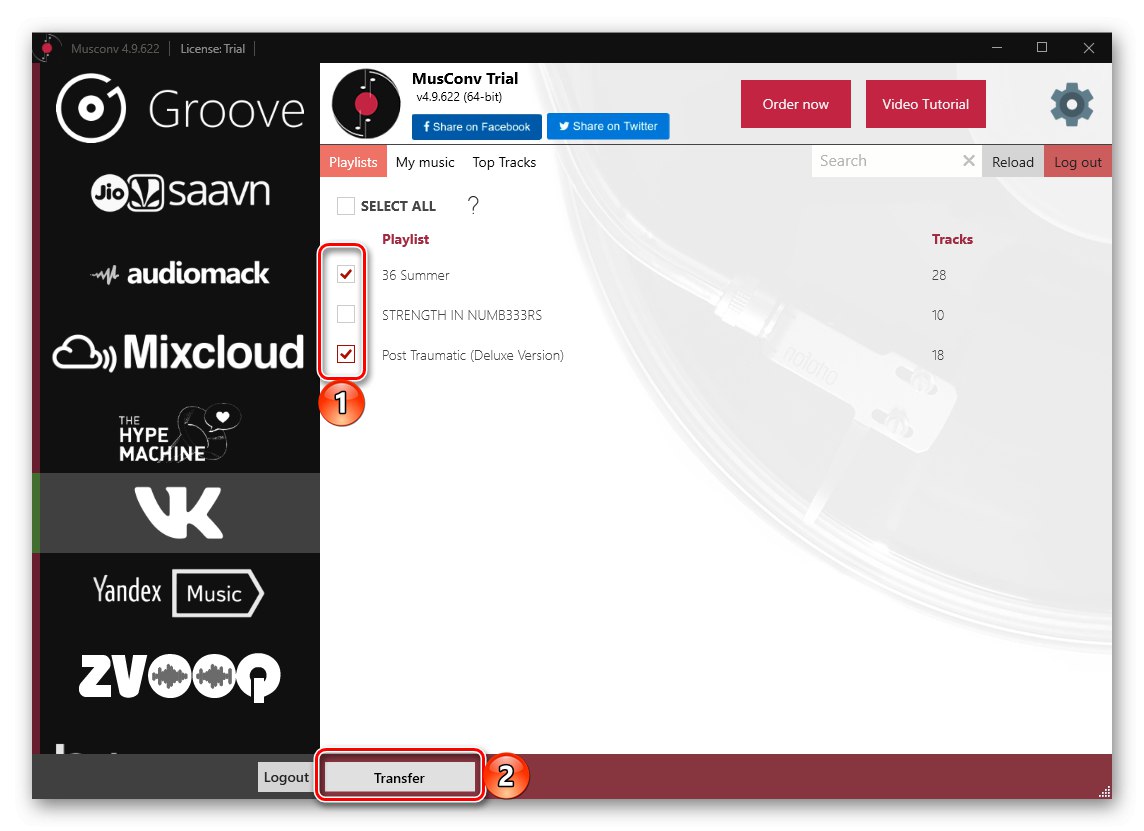1144x831 pixels.
Task: Maximize the MusConv window
Action: coord(1042,47)
